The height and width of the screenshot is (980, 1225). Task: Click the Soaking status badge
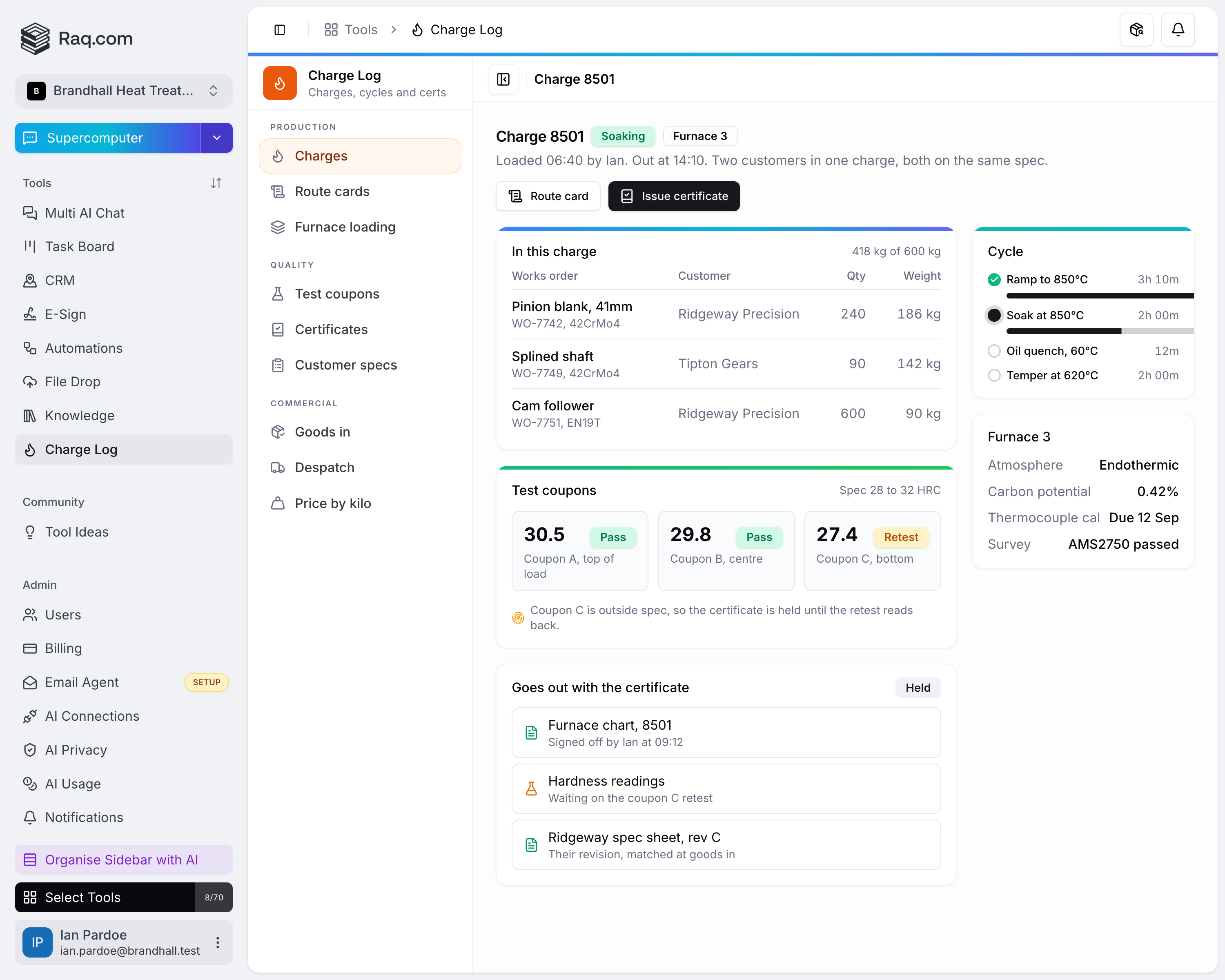coord(623,136)
